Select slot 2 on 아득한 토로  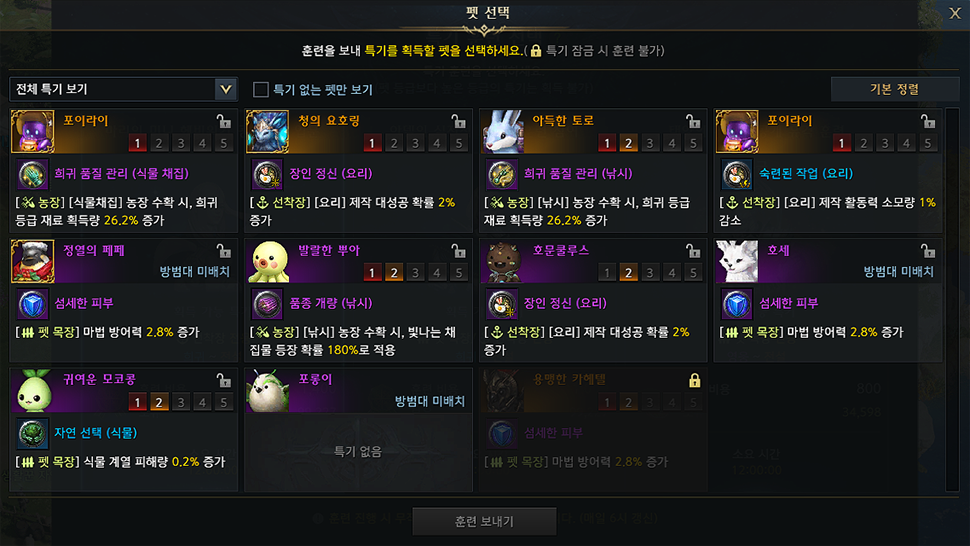tap(629, 143)
